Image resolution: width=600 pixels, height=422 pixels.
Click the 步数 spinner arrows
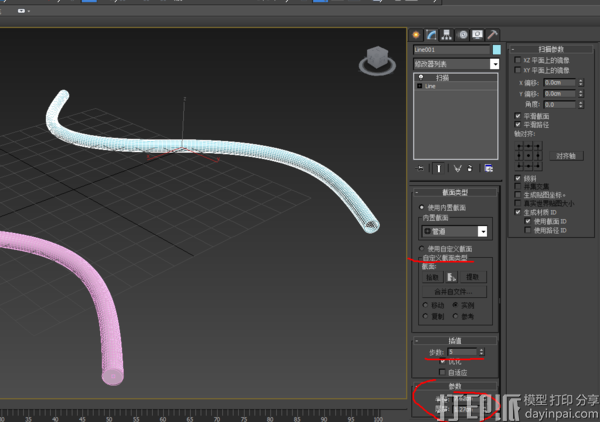pos(481,352)
